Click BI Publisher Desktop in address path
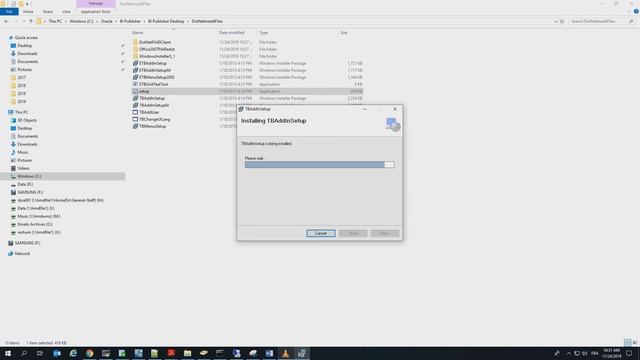 (166, 21)
